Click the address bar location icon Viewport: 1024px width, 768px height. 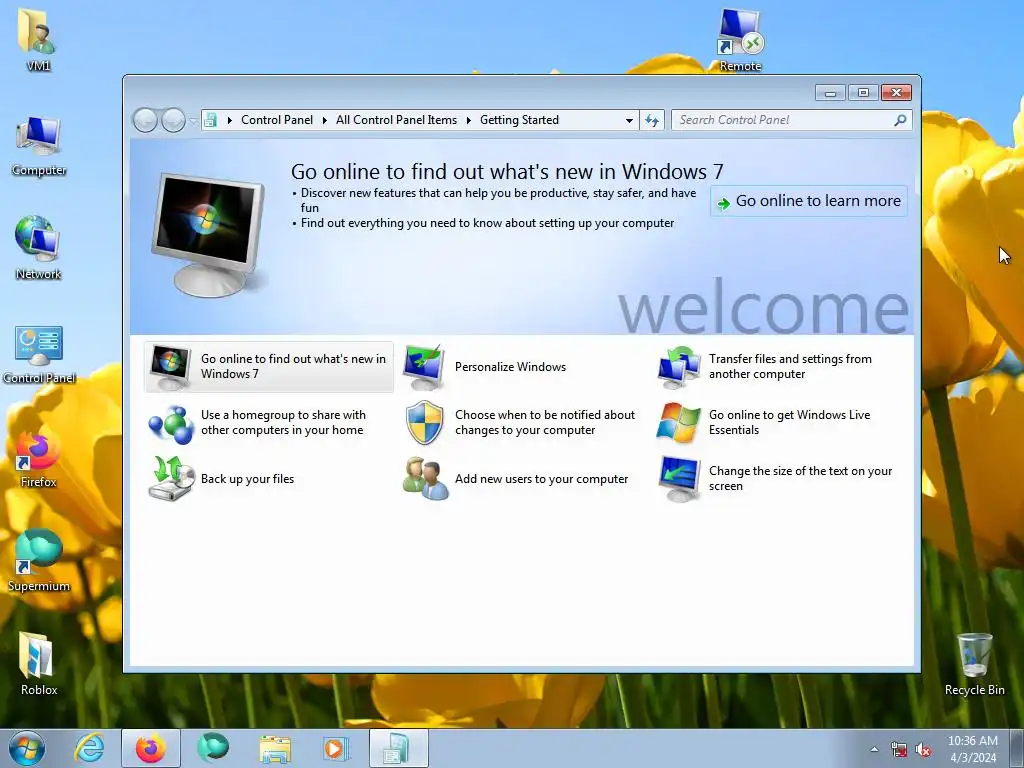[x=210, y=120]
